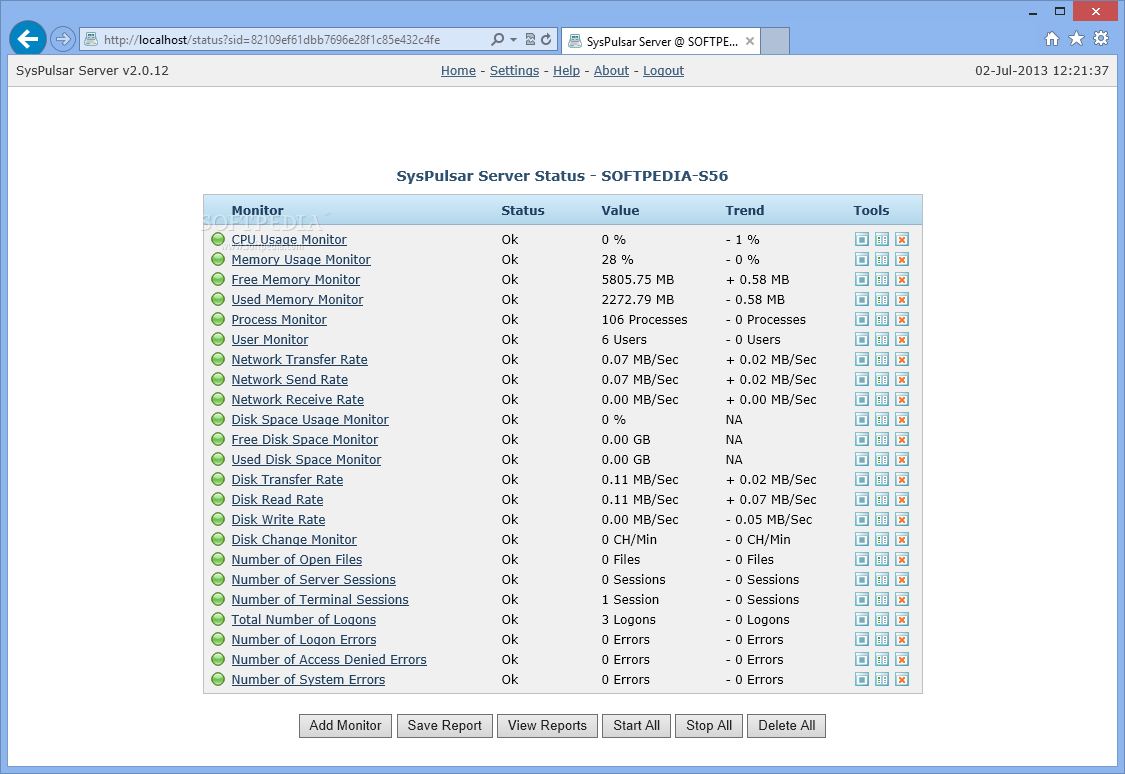
Task: Click the green status indicator for CPU Usage Monitor
Action: 218,240
